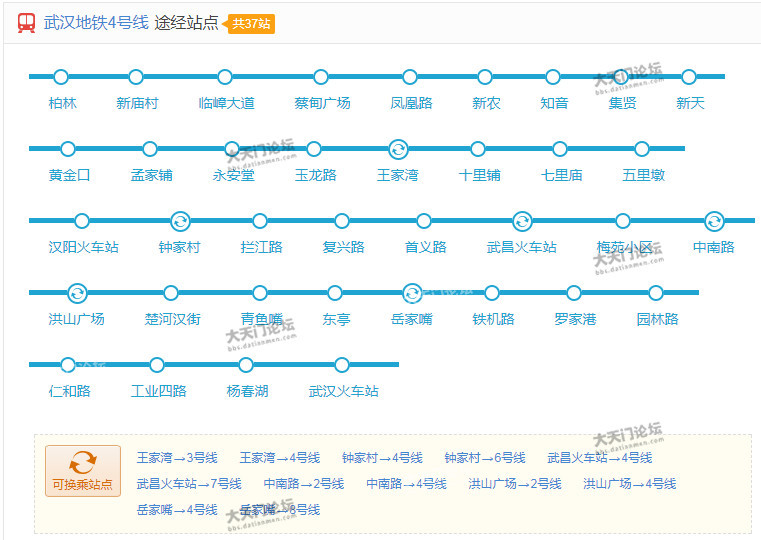The height and width of the screenshot is (540, 761).
Task: Open the 钟家村→6号线 transfer link
Action: click(x=485, y=458)
